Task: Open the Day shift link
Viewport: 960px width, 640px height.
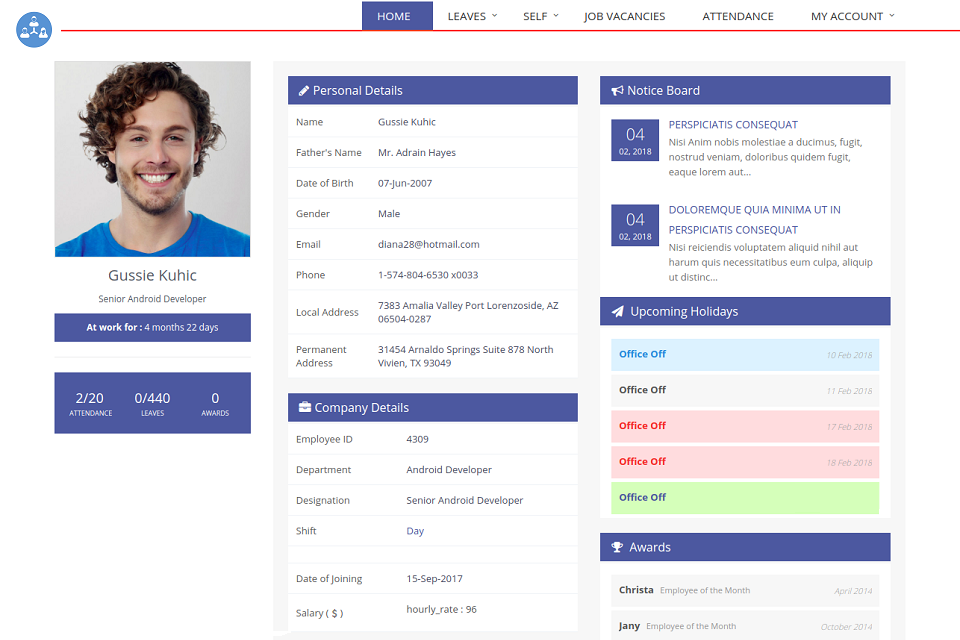Action: [x=415, y=531]
